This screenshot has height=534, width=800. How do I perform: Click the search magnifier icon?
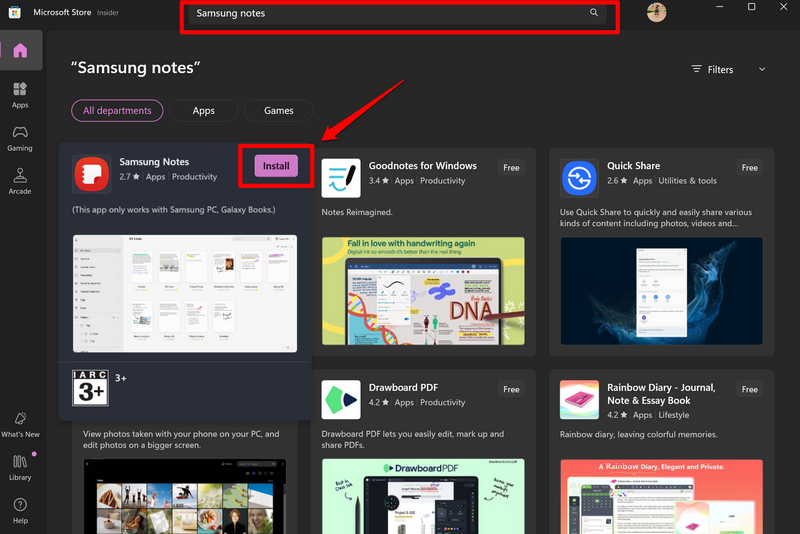(x=594, y=13)
